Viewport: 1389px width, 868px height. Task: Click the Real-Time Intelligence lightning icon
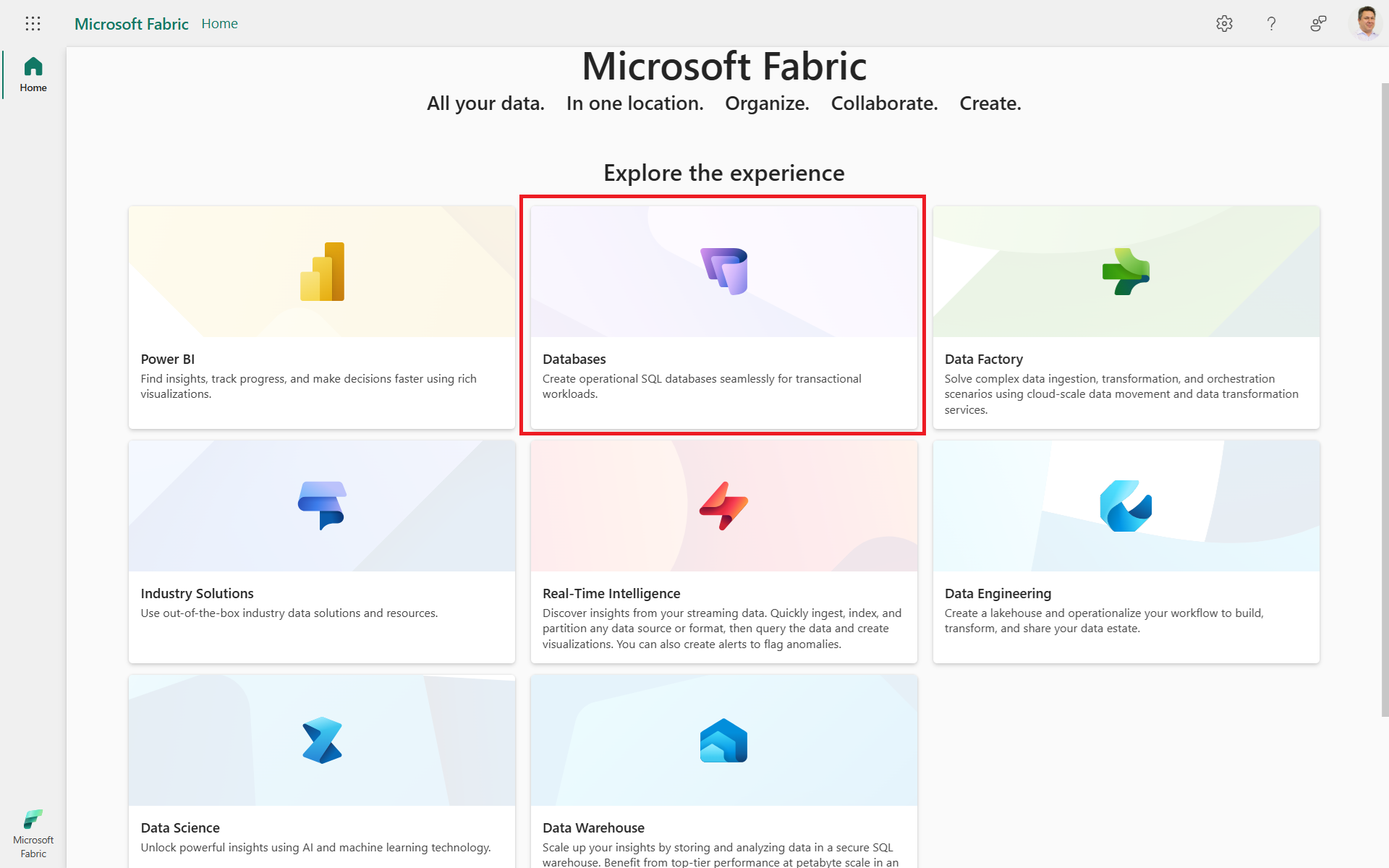click(x=723, y=505)
